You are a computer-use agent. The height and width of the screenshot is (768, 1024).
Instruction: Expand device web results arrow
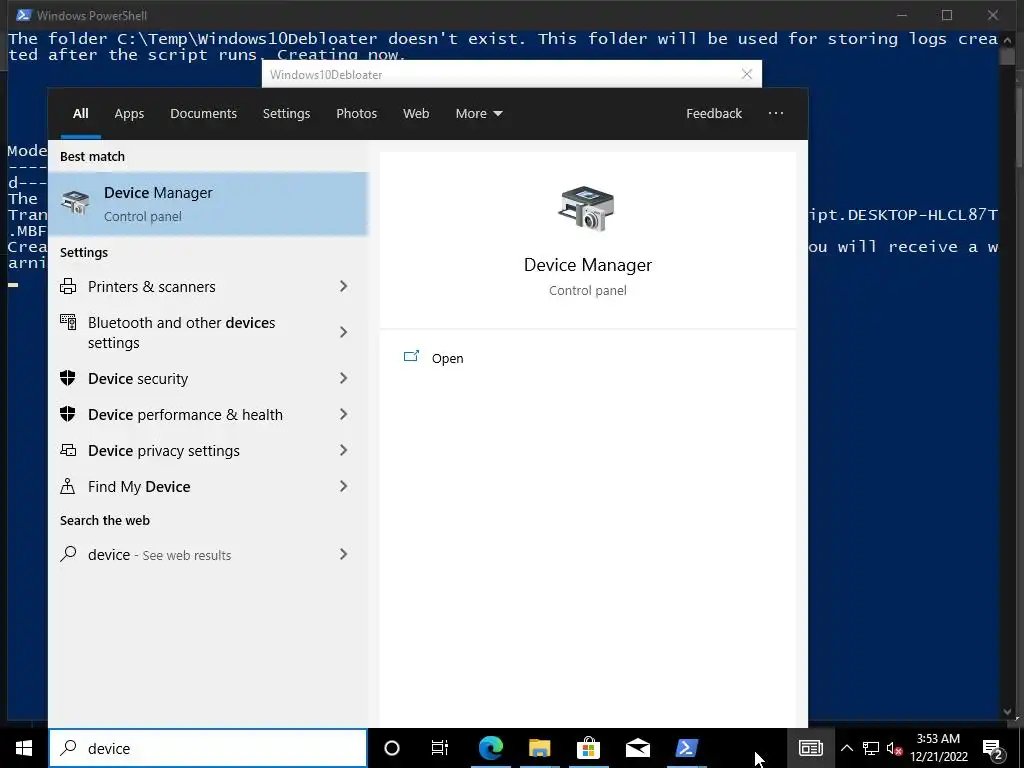click(344, 554)
